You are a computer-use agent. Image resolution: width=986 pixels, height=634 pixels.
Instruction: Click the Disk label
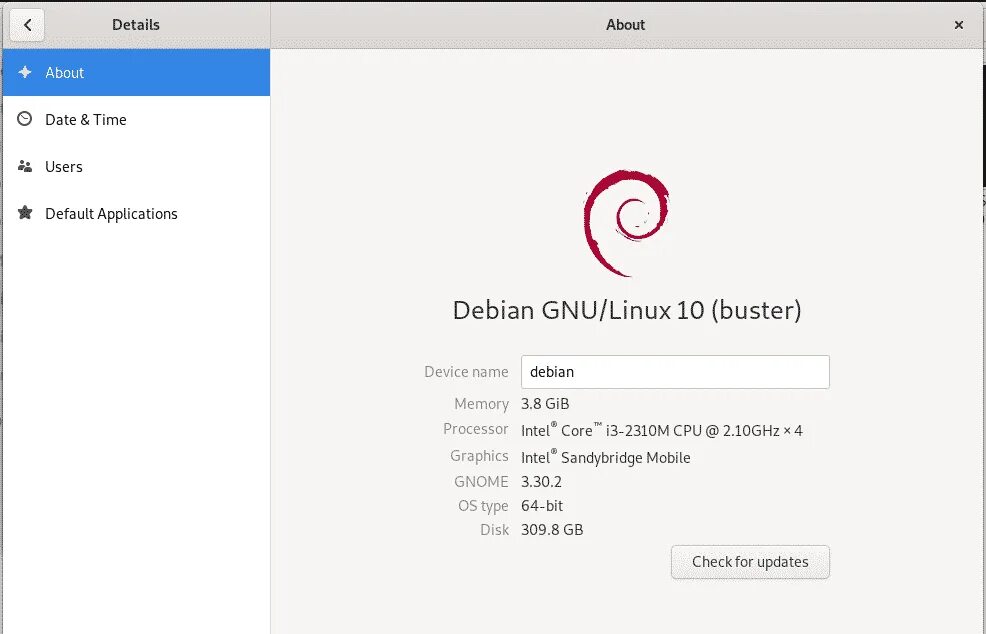(494, 530)
